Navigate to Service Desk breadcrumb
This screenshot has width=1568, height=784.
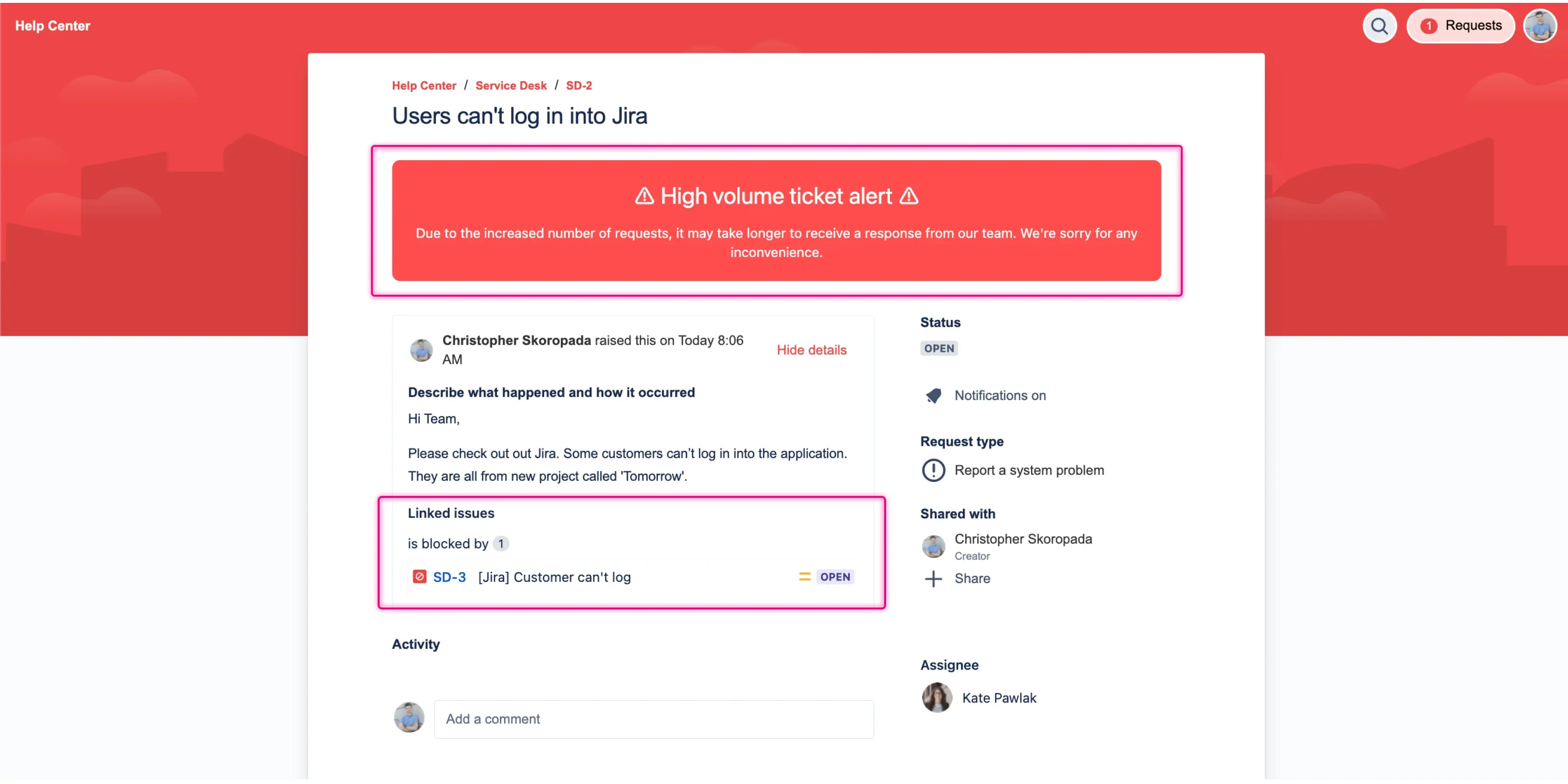(x=511, y=86)
